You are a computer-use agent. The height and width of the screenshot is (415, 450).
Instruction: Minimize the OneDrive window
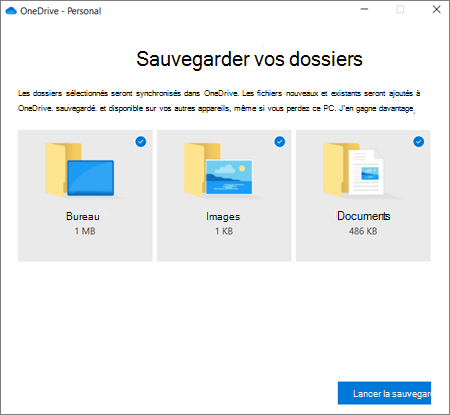364,9
